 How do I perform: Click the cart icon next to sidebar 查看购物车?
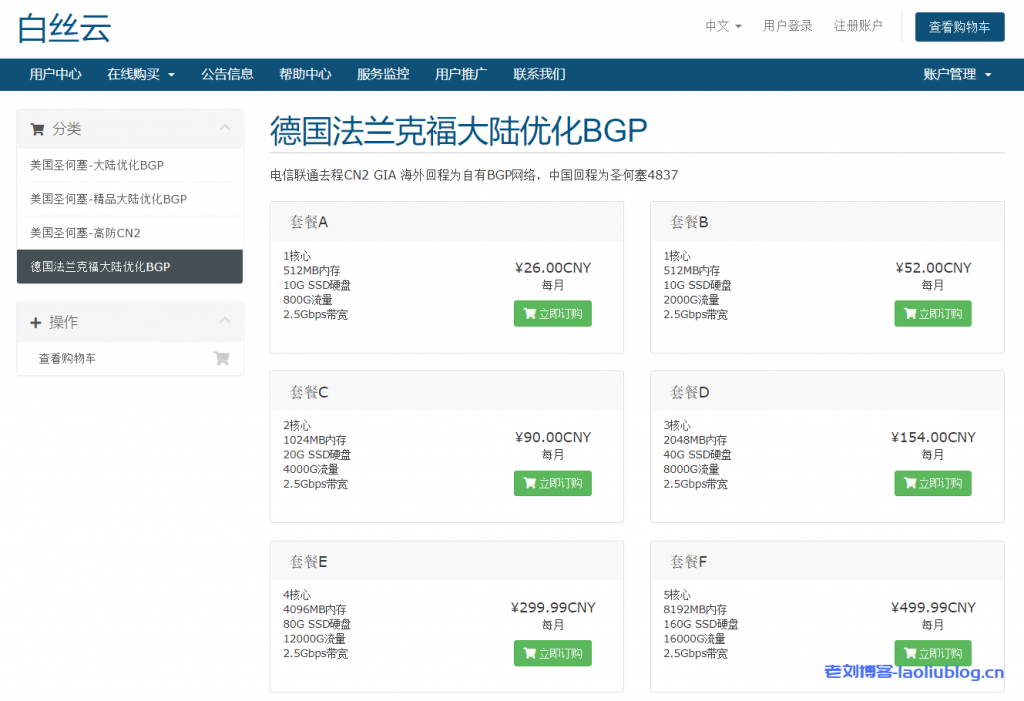[221, 357]
